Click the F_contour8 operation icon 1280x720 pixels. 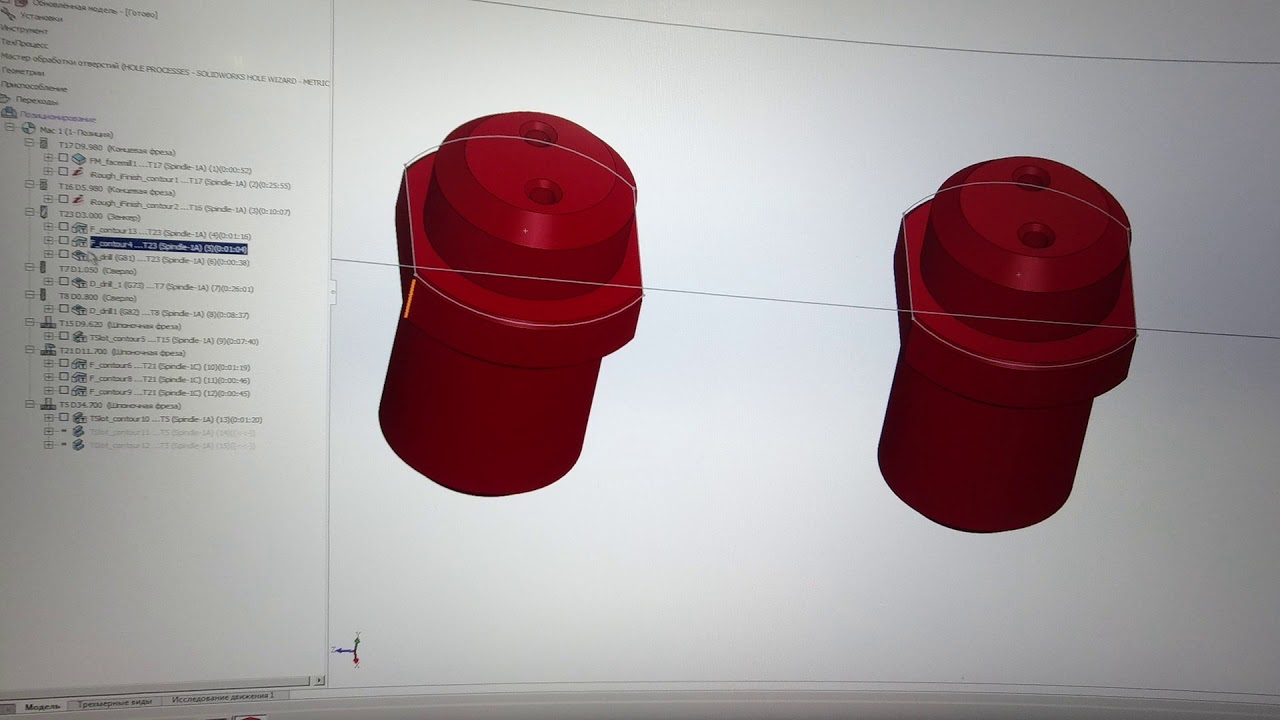[78, 378]
